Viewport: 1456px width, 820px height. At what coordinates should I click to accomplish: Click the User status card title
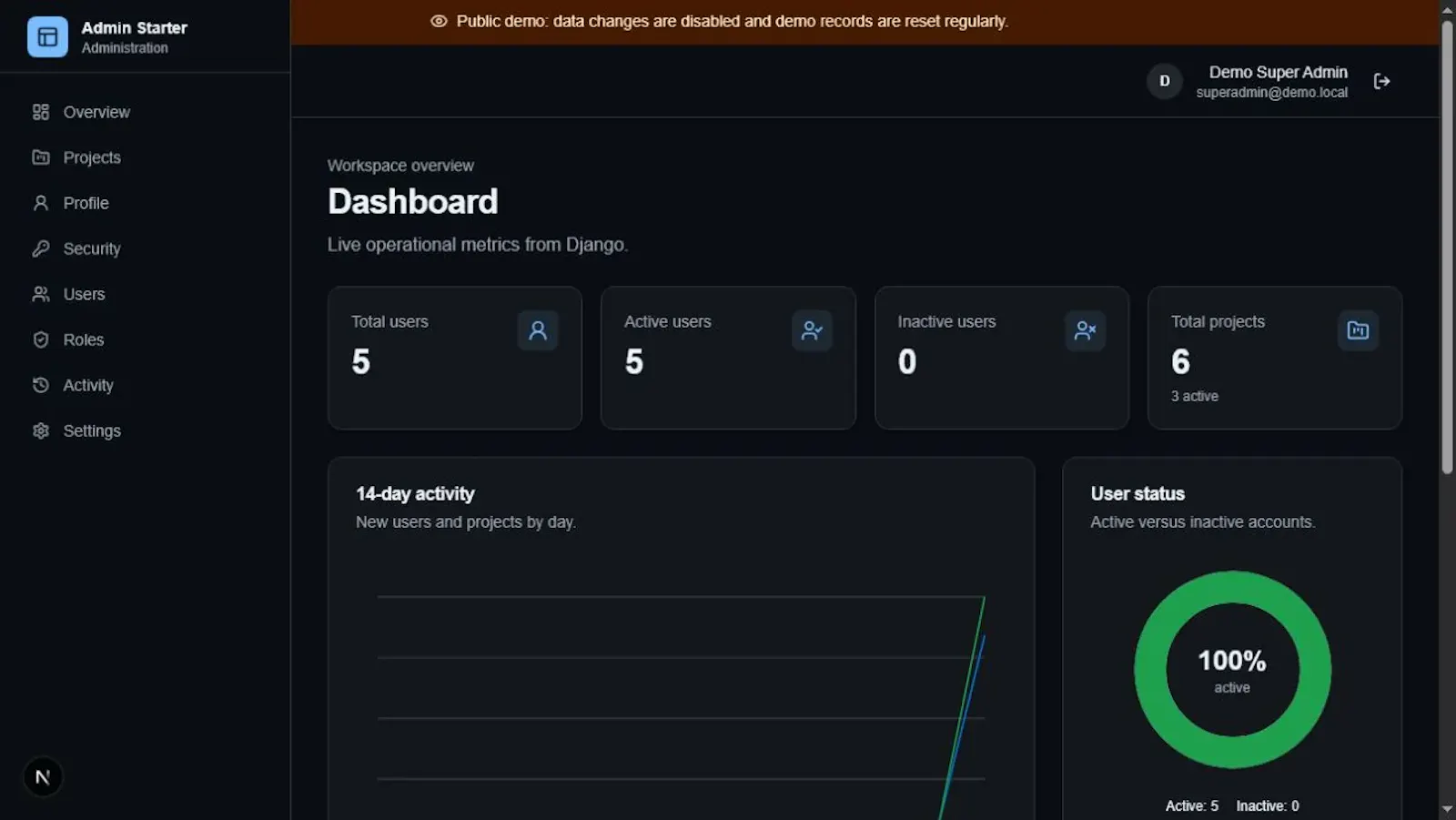1137,493
